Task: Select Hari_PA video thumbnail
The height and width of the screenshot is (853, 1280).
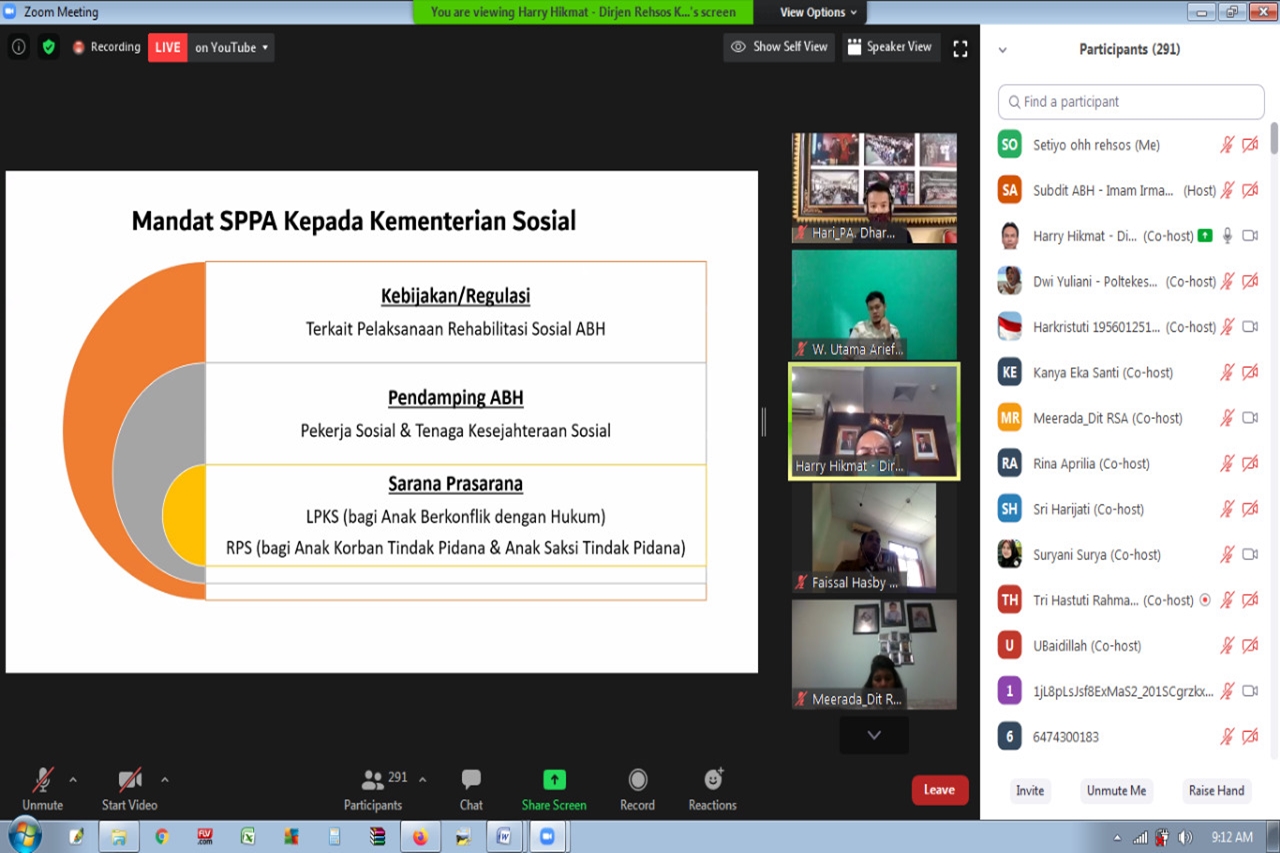Action: point(874,188)
